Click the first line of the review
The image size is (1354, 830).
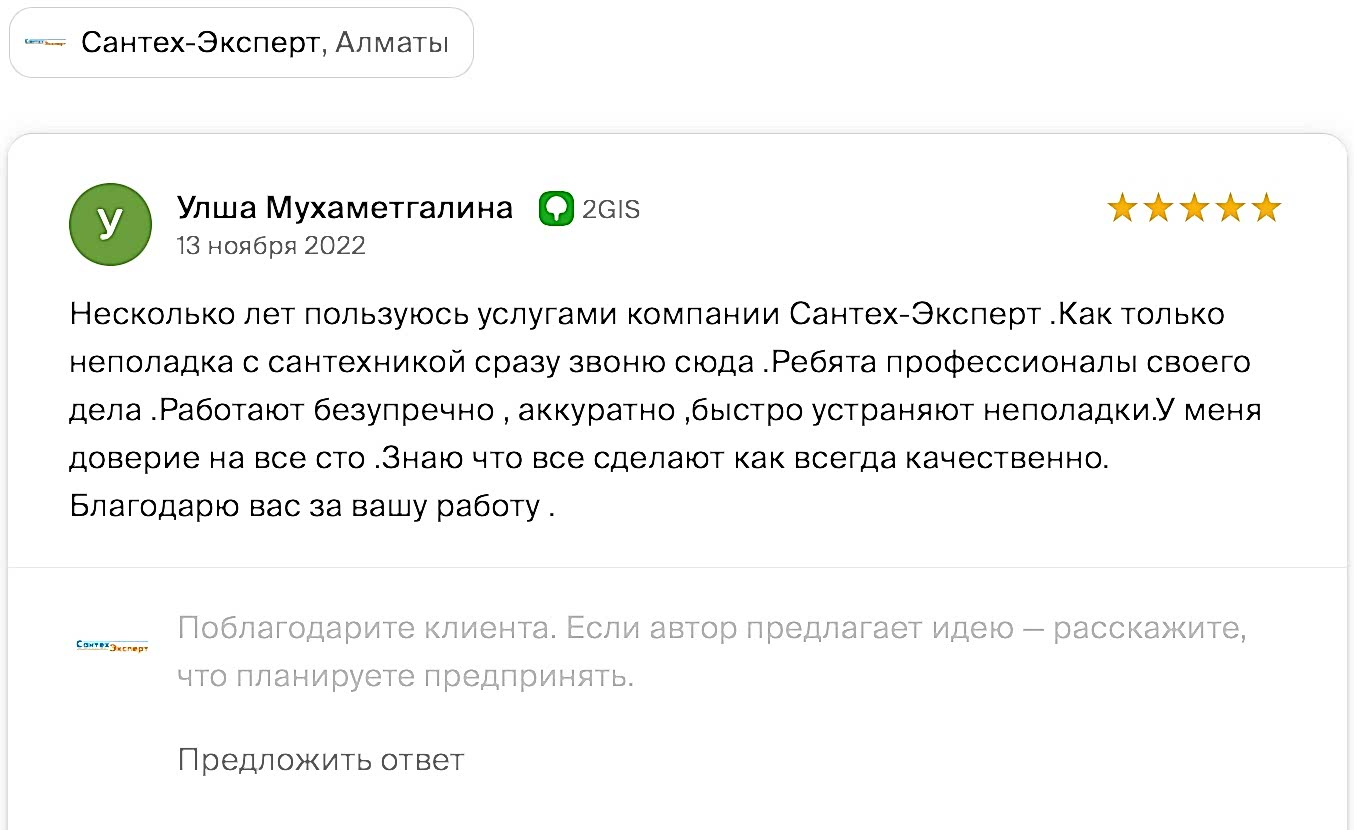click(647, 315)
